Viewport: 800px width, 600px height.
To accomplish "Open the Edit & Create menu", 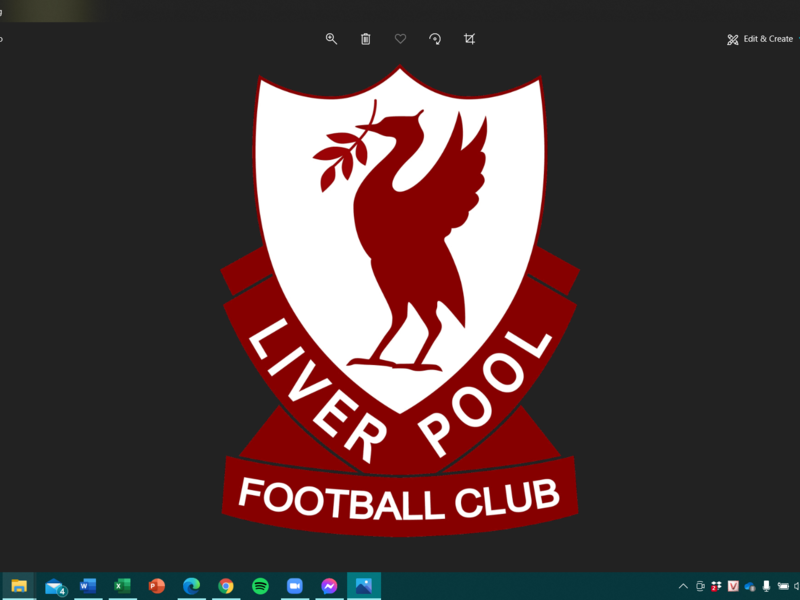I will click(x=760, y=39).
